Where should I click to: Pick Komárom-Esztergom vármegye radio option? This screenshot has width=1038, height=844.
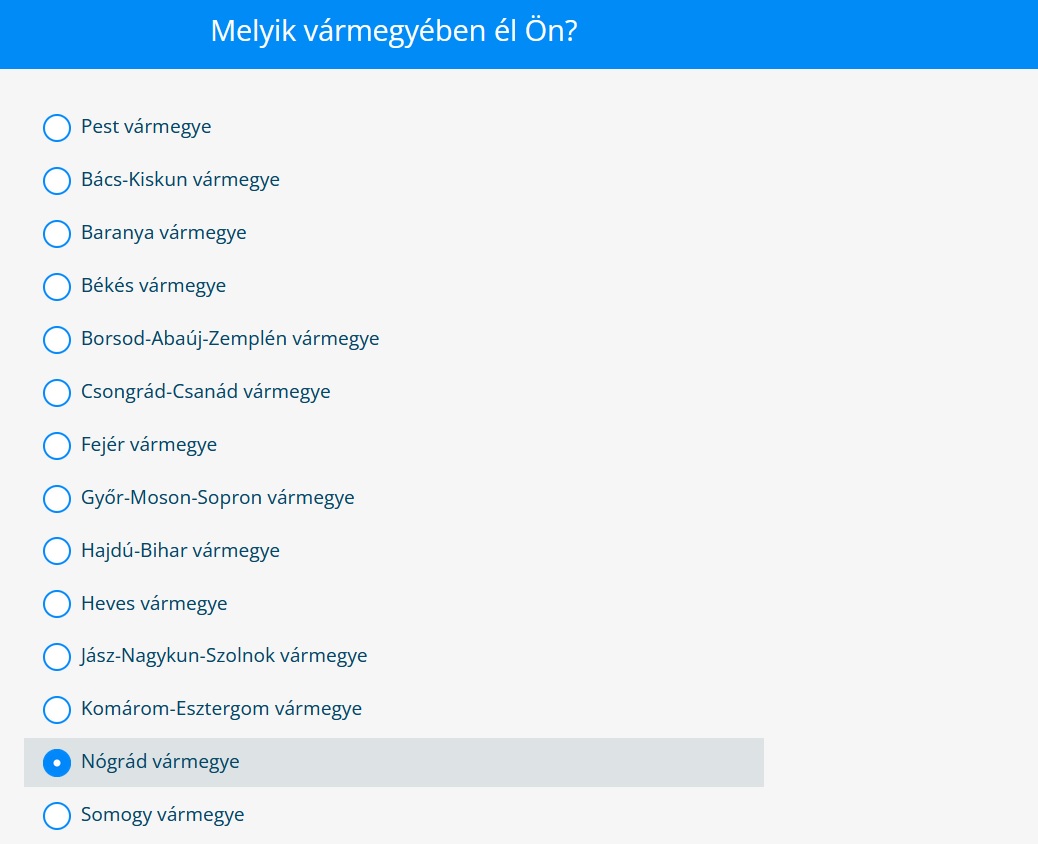click(x=57, y=710)
